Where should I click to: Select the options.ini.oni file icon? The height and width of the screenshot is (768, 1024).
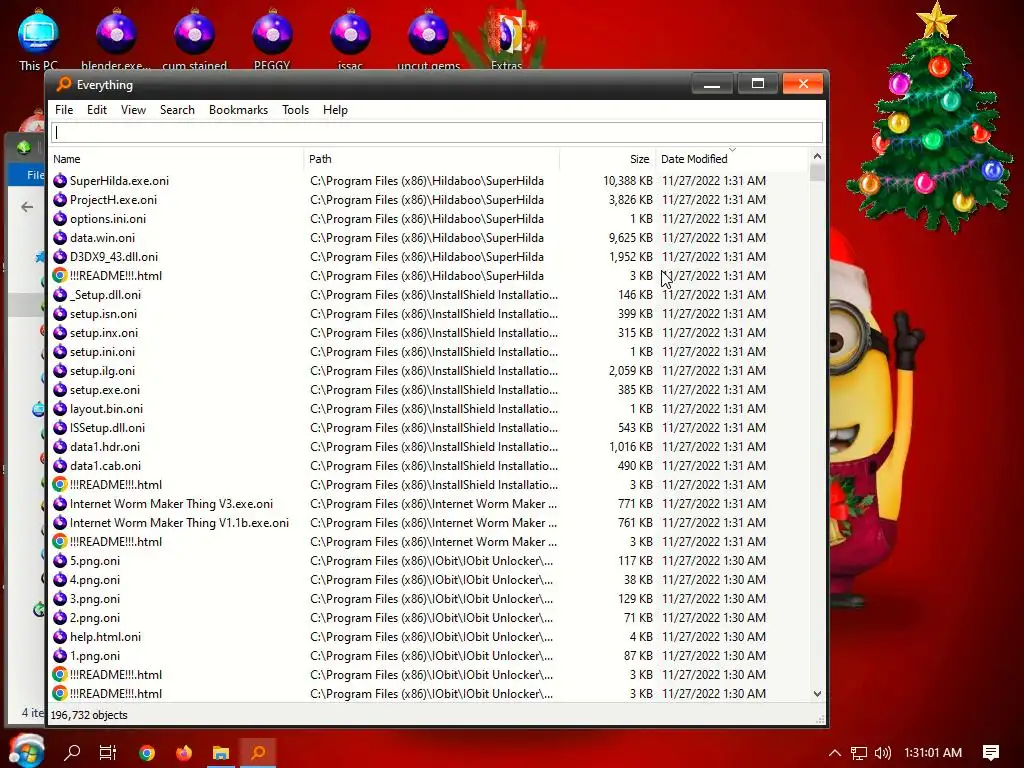click(x=60, y=219)
